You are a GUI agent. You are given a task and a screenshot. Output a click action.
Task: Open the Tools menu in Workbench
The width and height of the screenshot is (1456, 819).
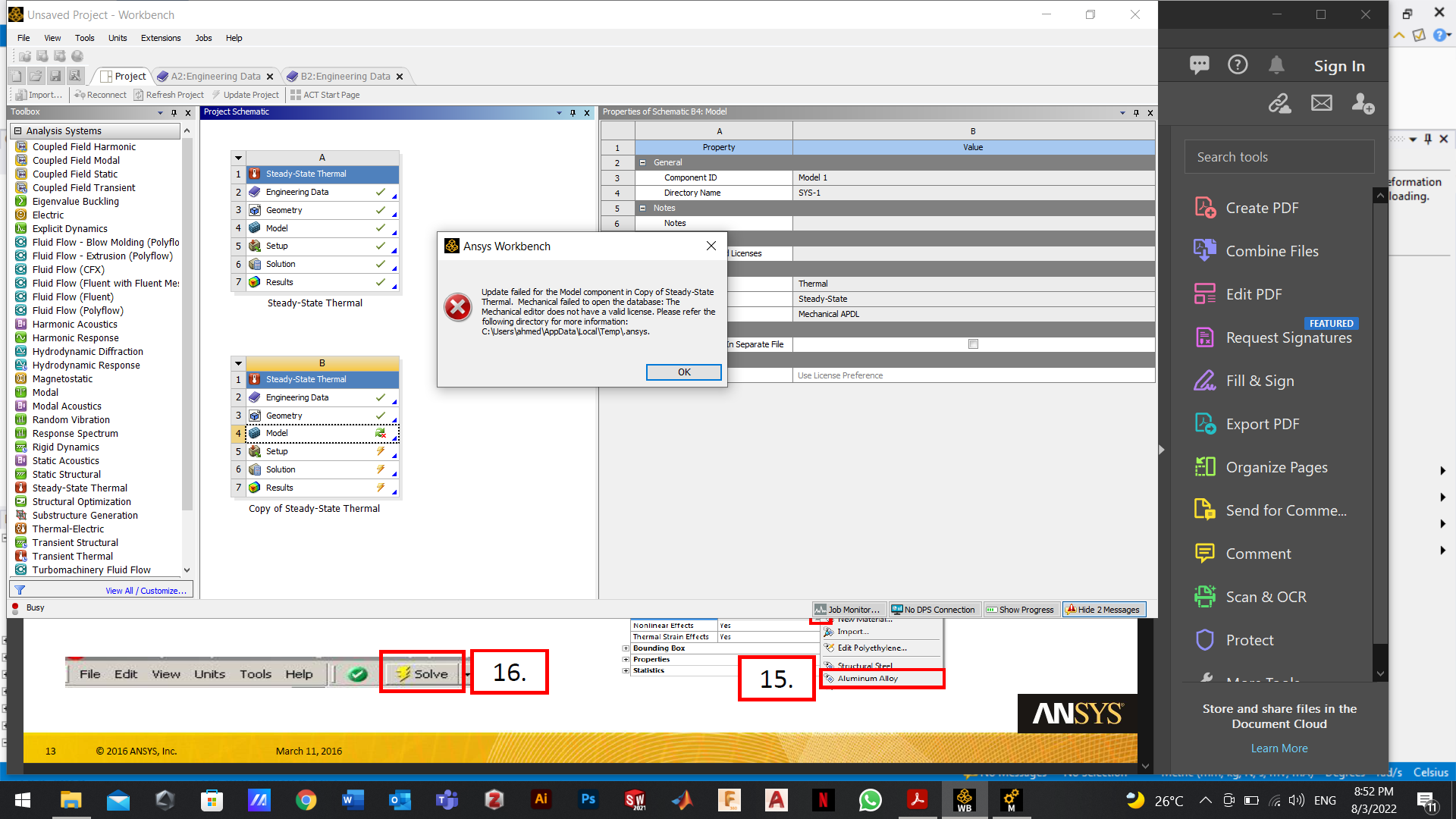(x=84, y=38)
